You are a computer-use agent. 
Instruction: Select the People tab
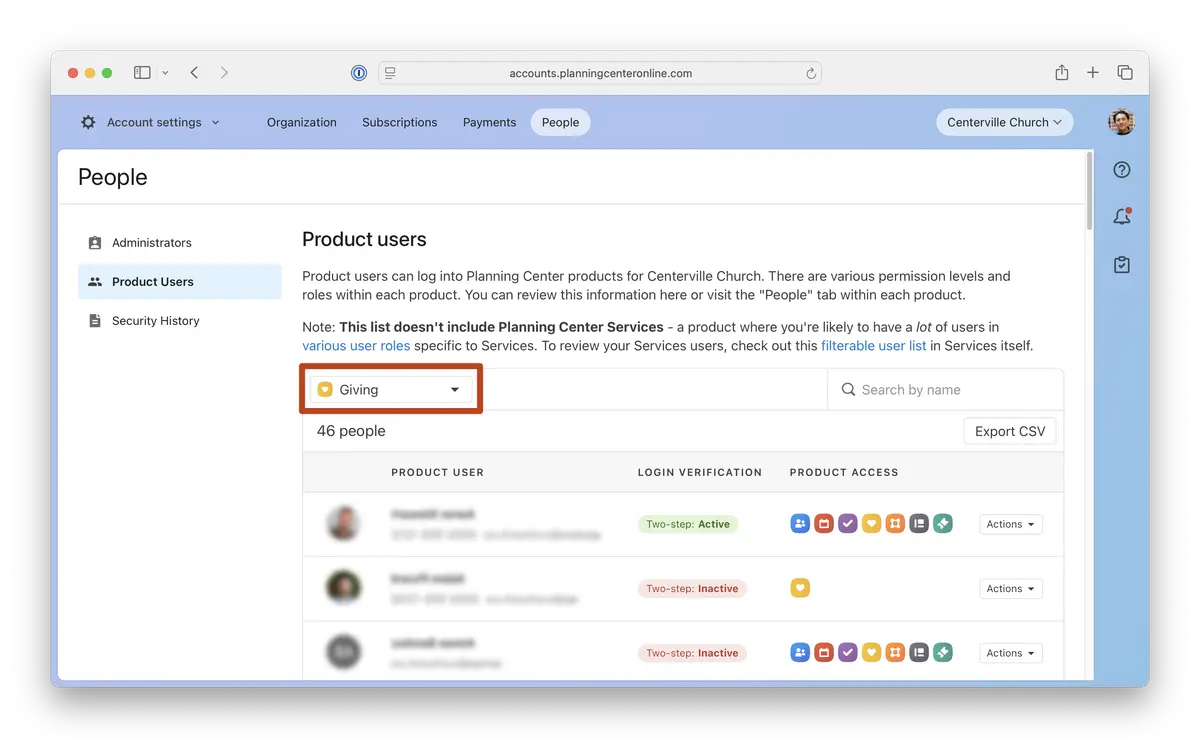(561, 122)
